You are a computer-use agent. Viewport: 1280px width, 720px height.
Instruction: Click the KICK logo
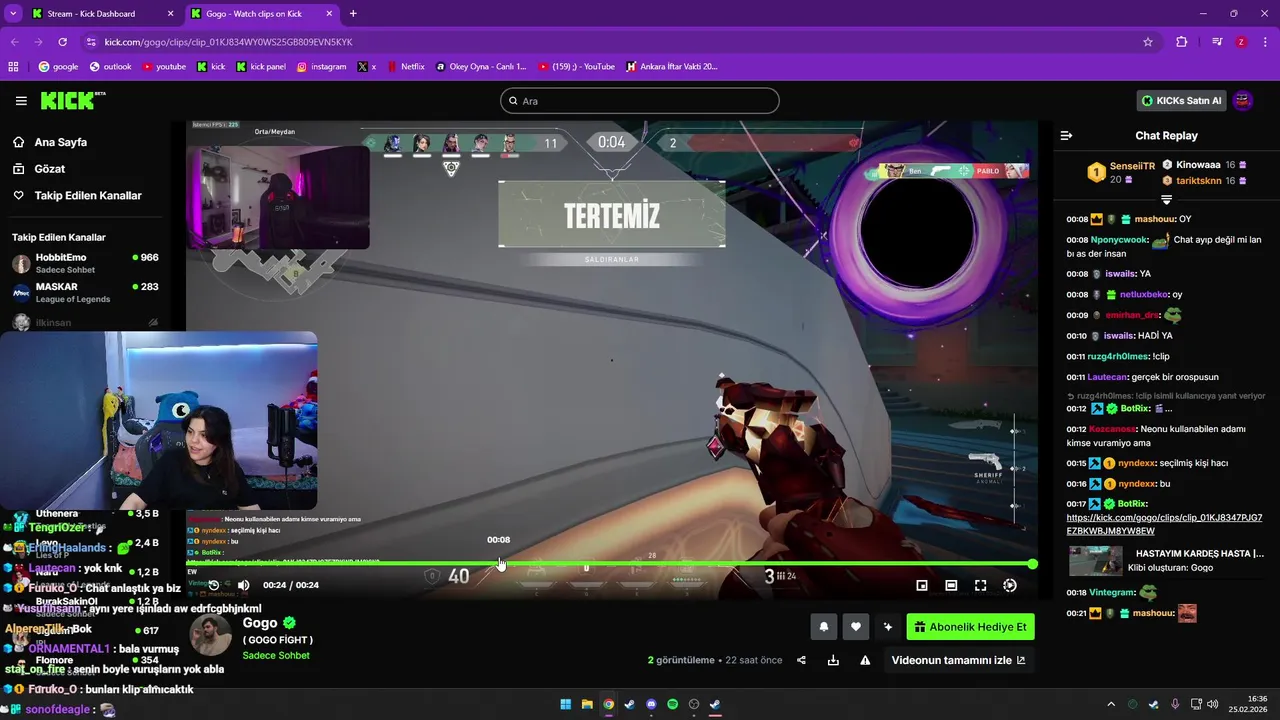point(72,100)
